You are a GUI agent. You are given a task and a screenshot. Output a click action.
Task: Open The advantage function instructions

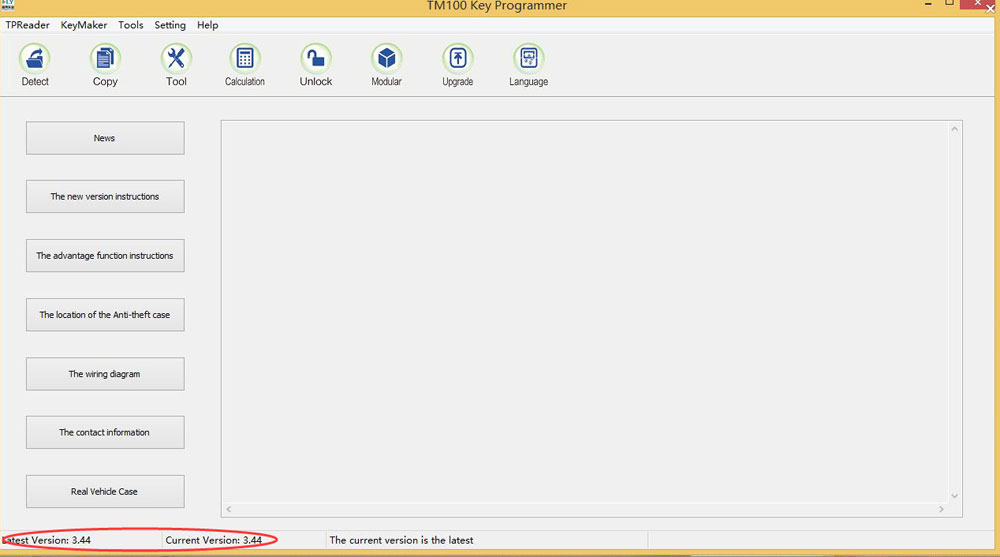coord(105,255)
